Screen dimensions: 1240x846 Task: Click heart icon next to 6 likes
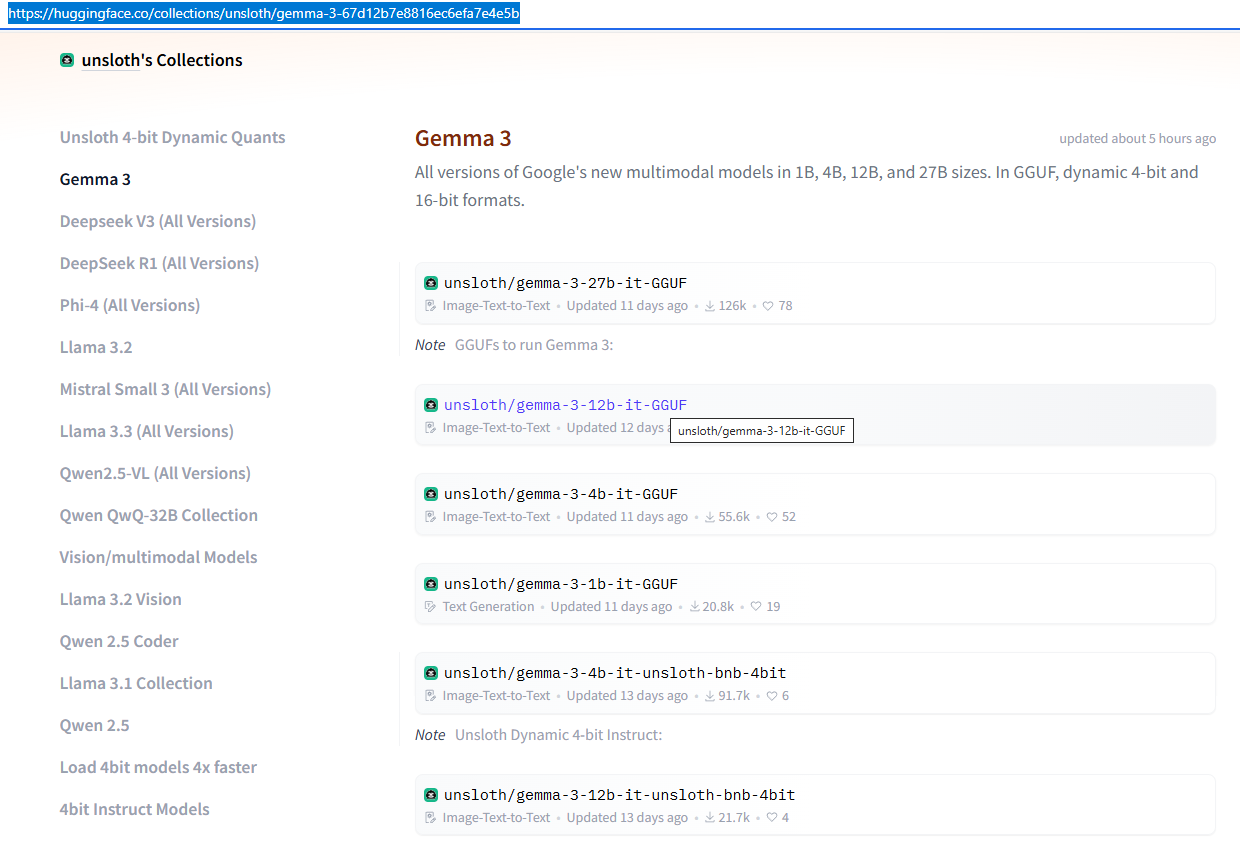(772, 696)
